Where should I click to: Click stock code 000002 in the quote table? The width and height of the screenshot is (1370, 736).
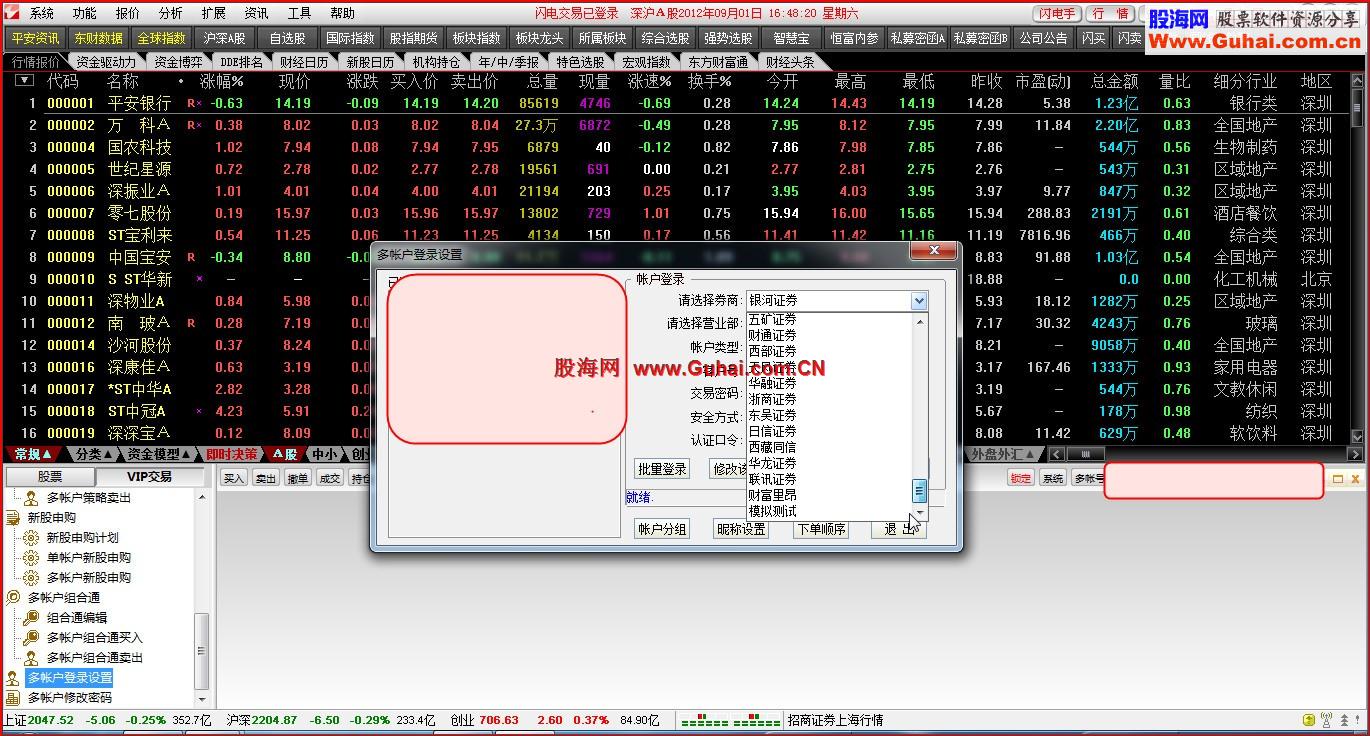click(71, 125)
